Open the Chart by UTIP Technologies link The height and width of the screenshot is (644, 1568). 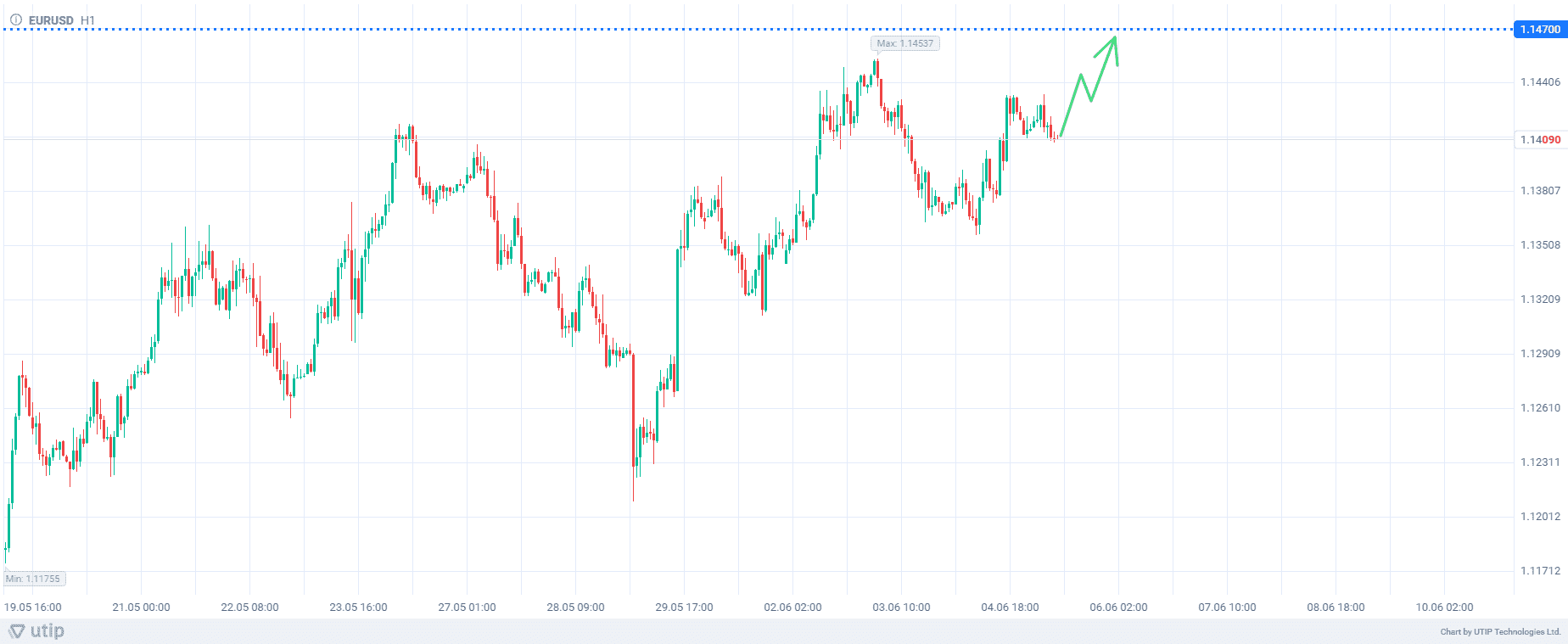1500,632
